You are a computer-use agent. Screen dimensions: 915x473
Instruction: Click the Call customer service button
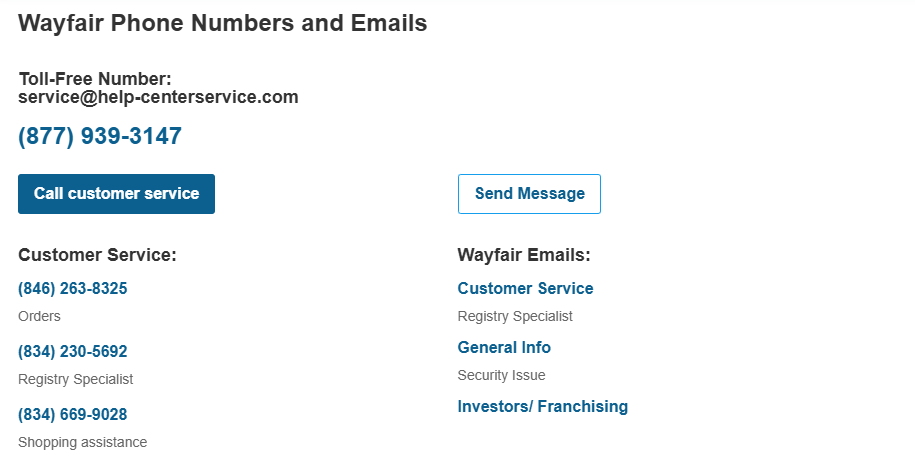tap(116, 194)
